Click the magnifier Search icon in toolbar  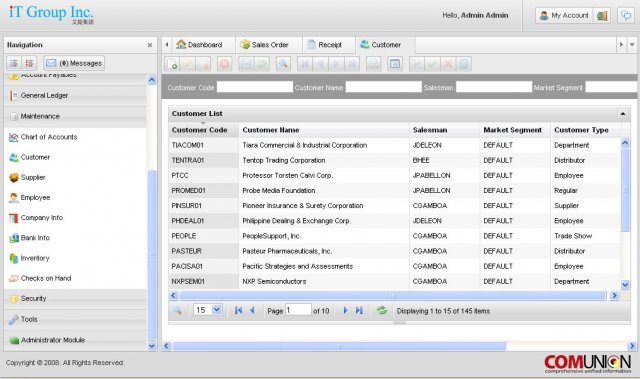tap(283, 64)
